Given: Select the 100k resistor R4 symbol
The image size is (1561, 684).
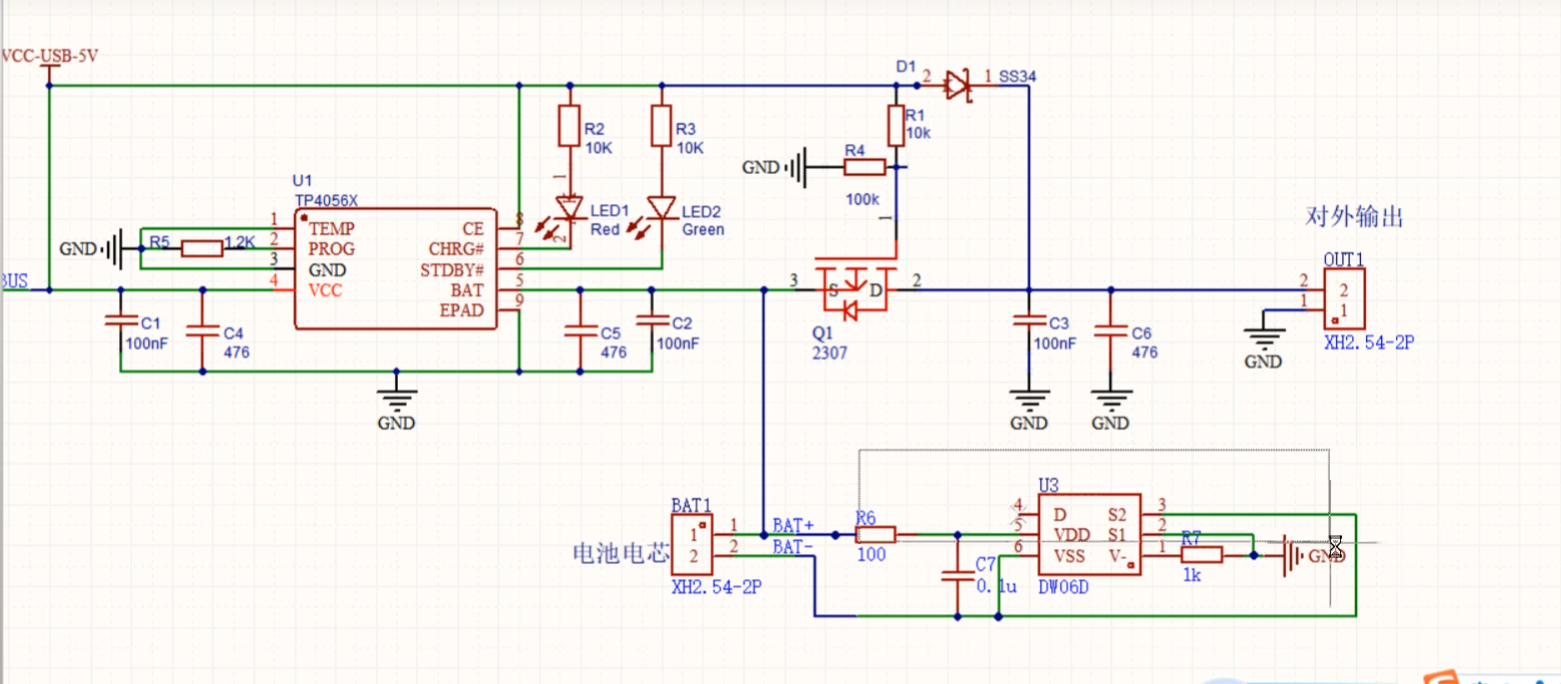Looking at the screenshot, I should (x=865, y=166).
